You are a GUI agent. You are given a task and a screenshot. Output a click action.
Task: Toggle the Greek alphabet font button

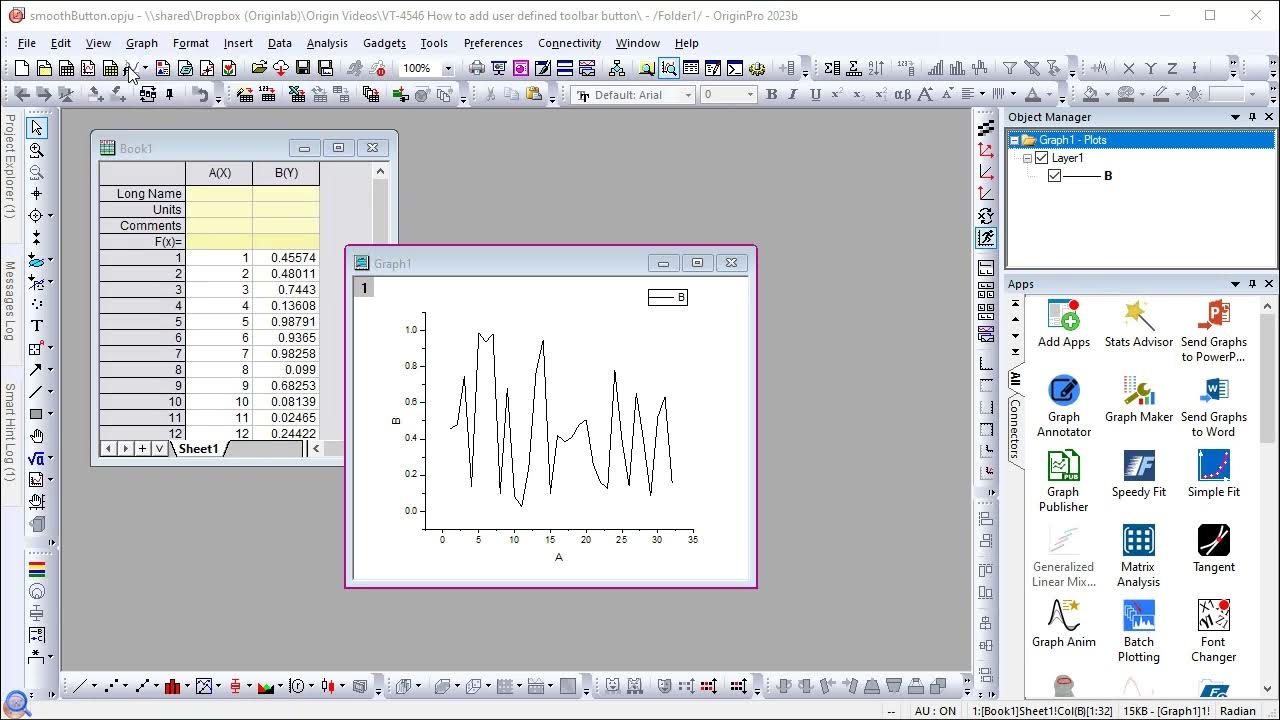[902, 95]
